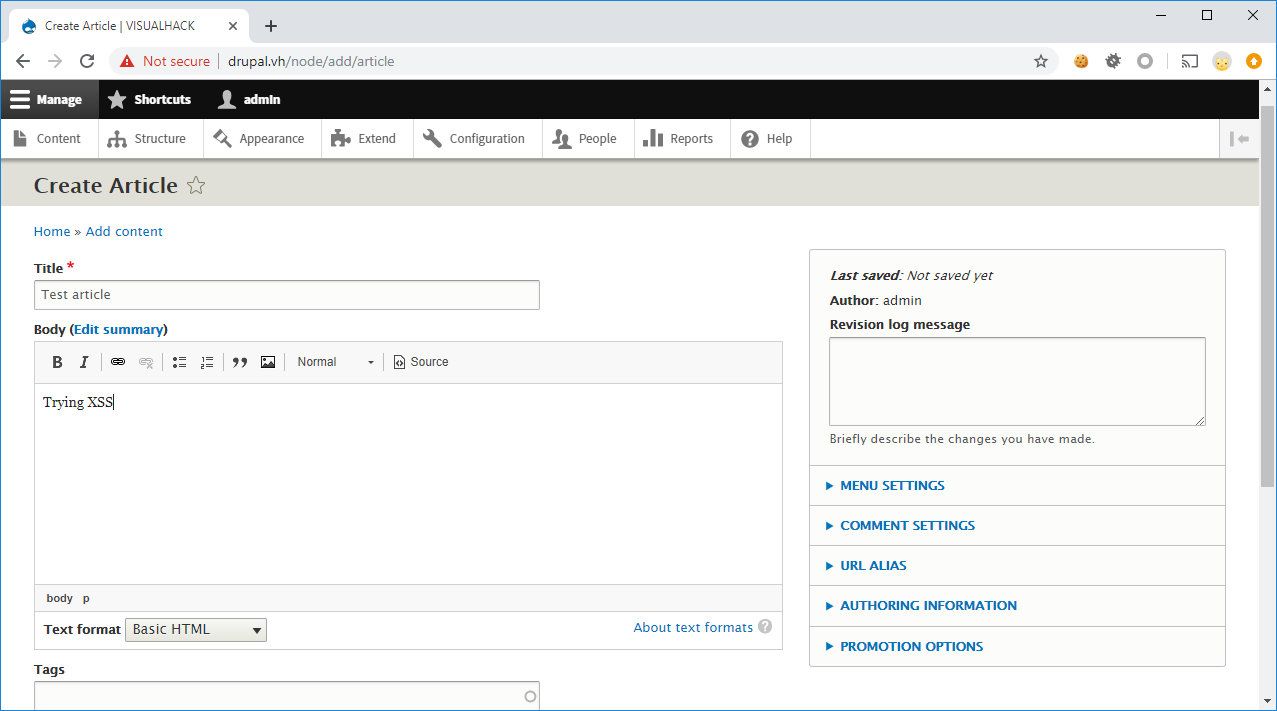
Task: Open a new browser tab
Action: (x=271, y=26)
